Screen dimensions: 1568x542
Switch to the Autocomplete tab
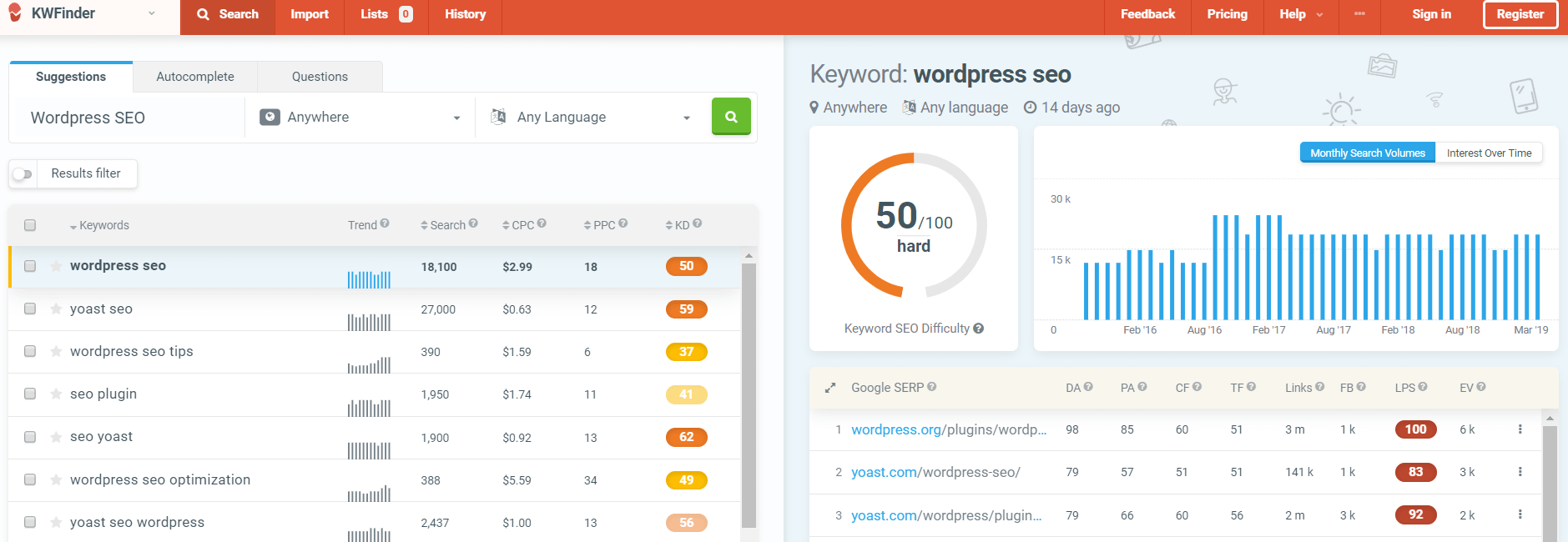tap(195, 77)
